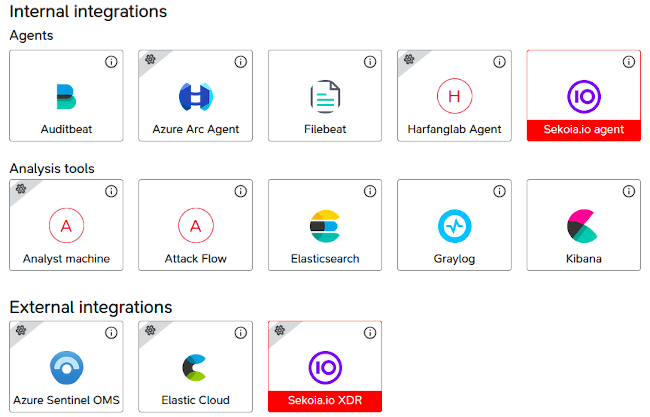650x417 pixels.
Task: Select the Elasticsearch logo icon
Action: click(x=325, y=226)
